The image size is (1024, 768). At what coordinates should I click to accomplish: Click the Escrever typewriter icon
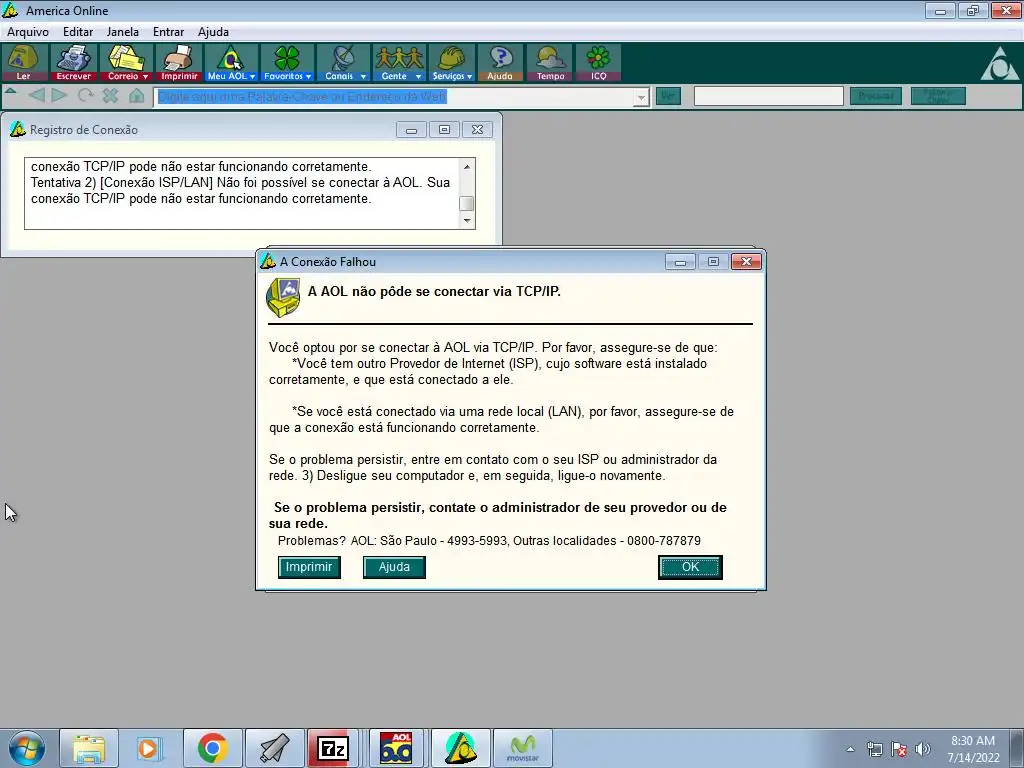(x=73, y=63)
